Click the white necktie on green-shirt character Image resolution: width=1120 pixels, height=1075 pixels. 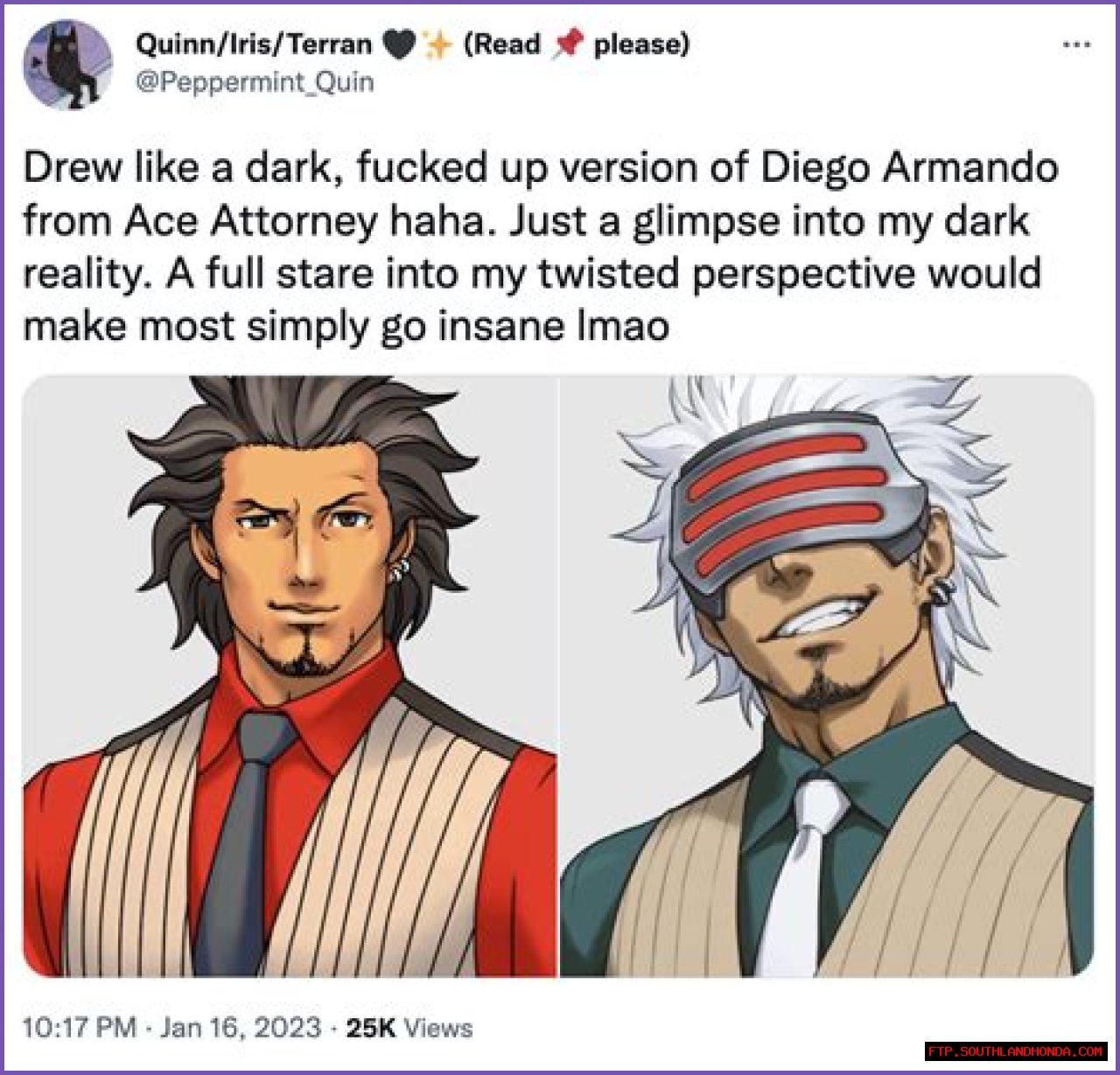(801, 875)
